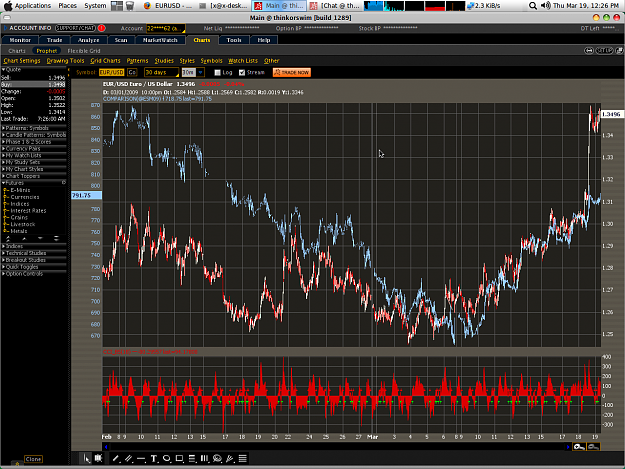The height and width of the screenshot is (469, 625).
Task: Open Applications menu in top panel
Action: click(33, 6)
